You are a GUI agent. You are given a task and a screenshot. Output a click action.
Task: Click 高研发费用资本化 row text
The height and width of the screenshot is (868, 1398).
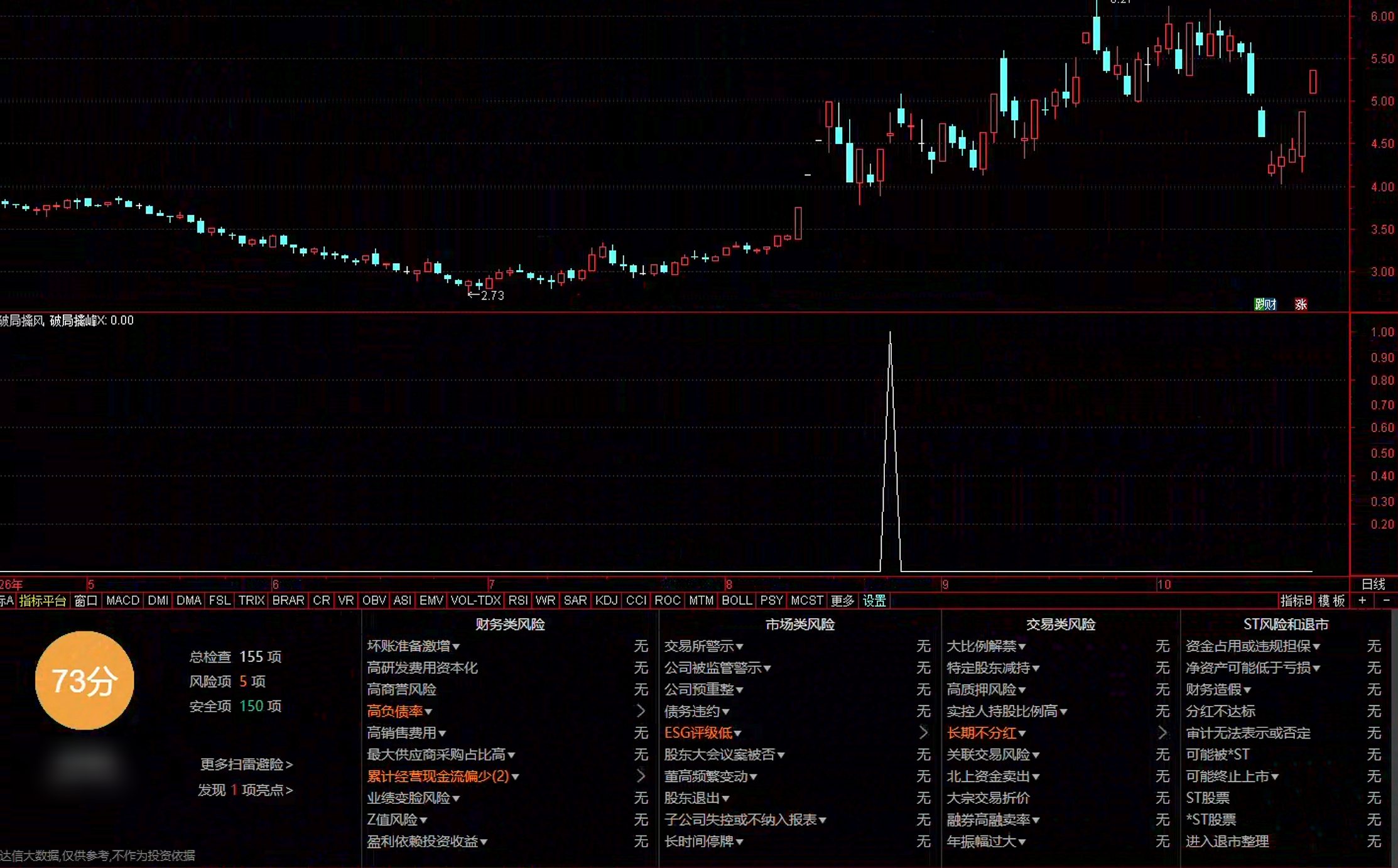click(x=422, y=668)
